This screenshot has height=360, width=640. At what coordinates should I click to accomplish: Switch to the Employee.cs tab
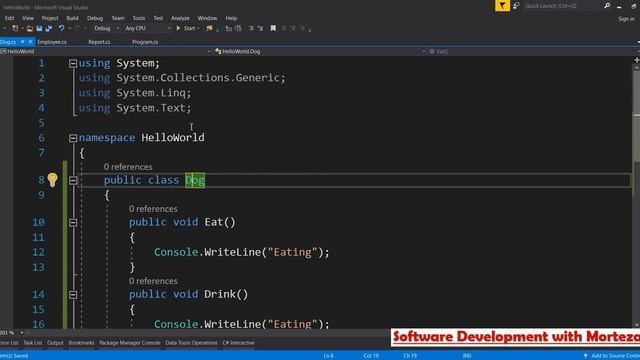(x=52, y=42)
